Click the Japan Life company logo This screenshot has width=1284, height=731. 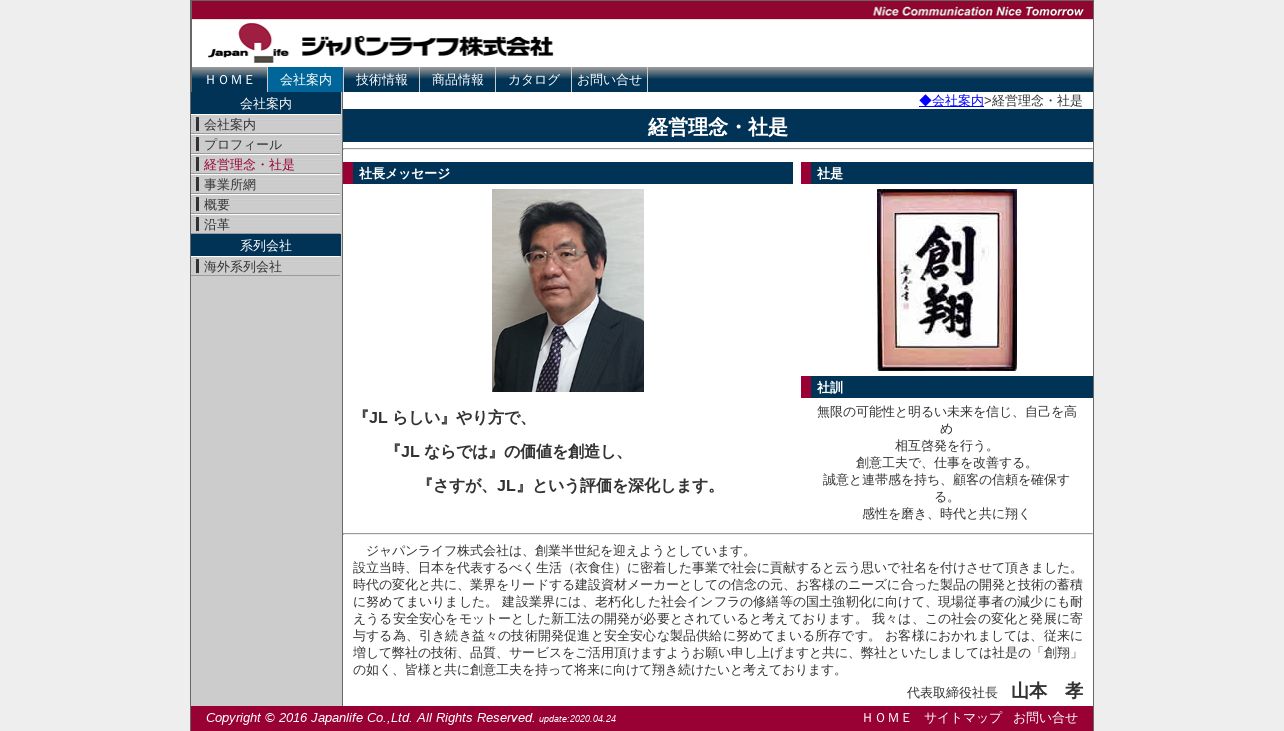380,43
